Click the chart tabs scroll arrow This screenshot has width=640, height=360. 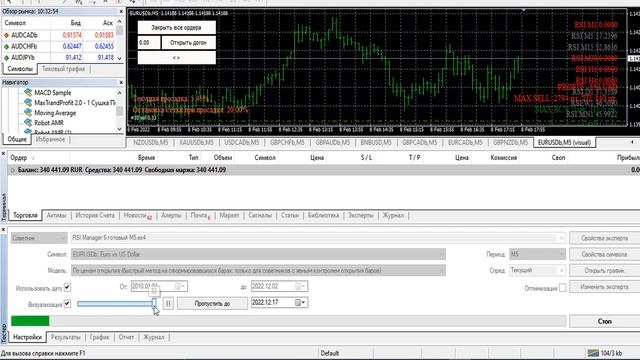[x=632, y=142]
